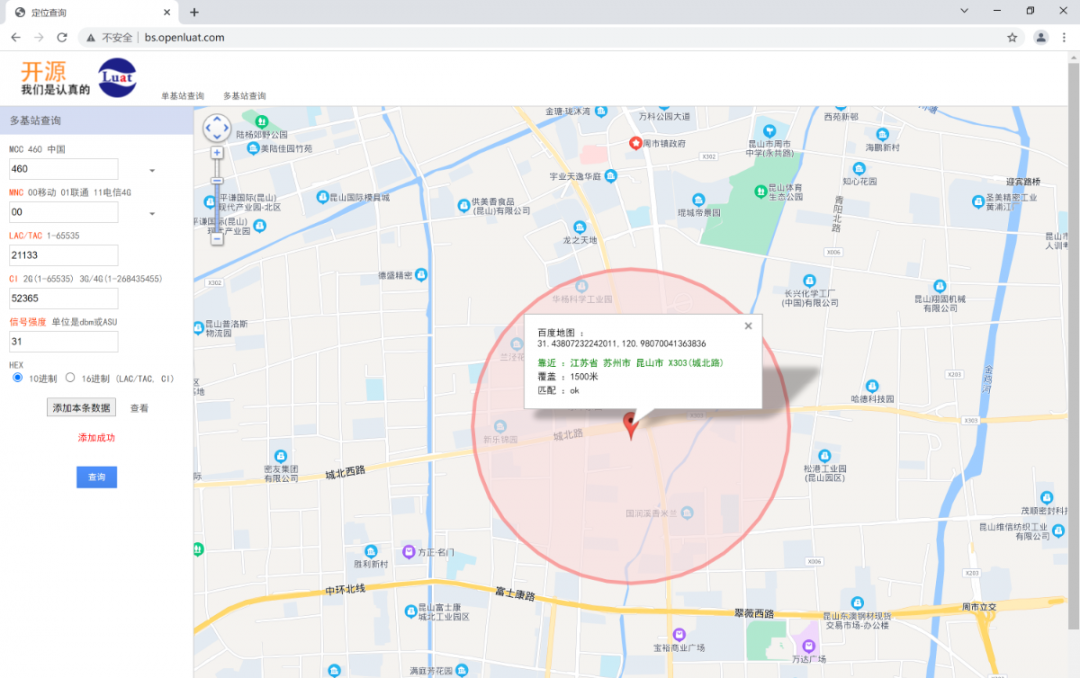This screenshot has width=1080, height=678.
Task: Click 添加本条数据 button
Action: tap(81, 407)
